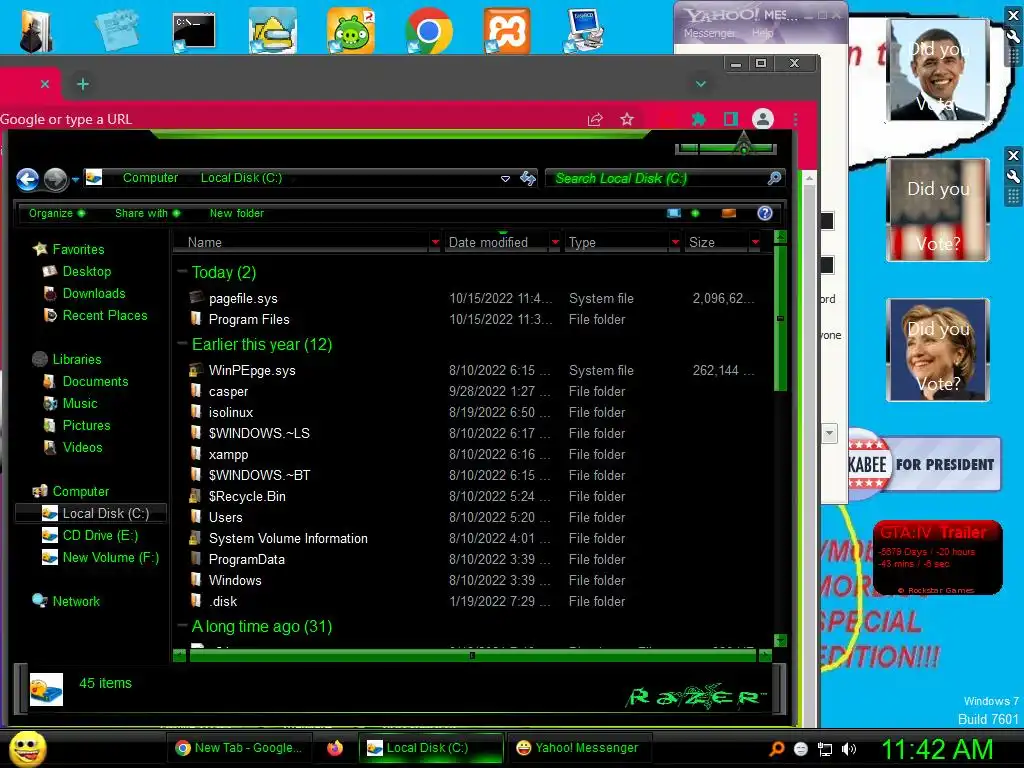
Task: Open Explorer help question-mark icon
Action: (765, 213)
